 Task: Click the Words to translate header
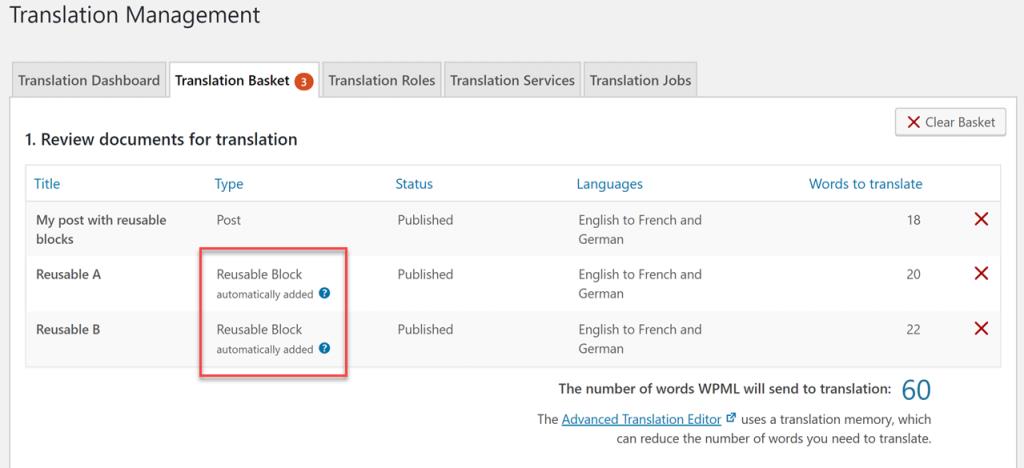click(865, 184)
